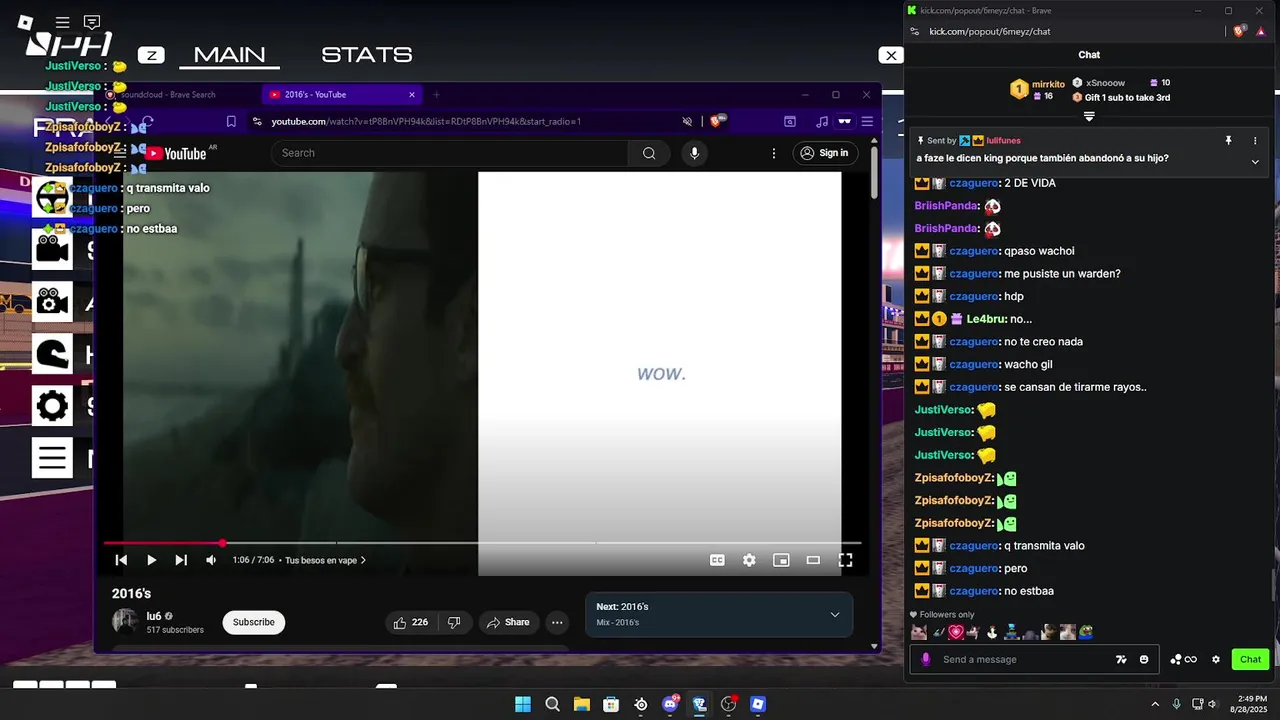Sign in to YouTube
The width and height of the screenshot is (1280, 720).
point(824,153)
